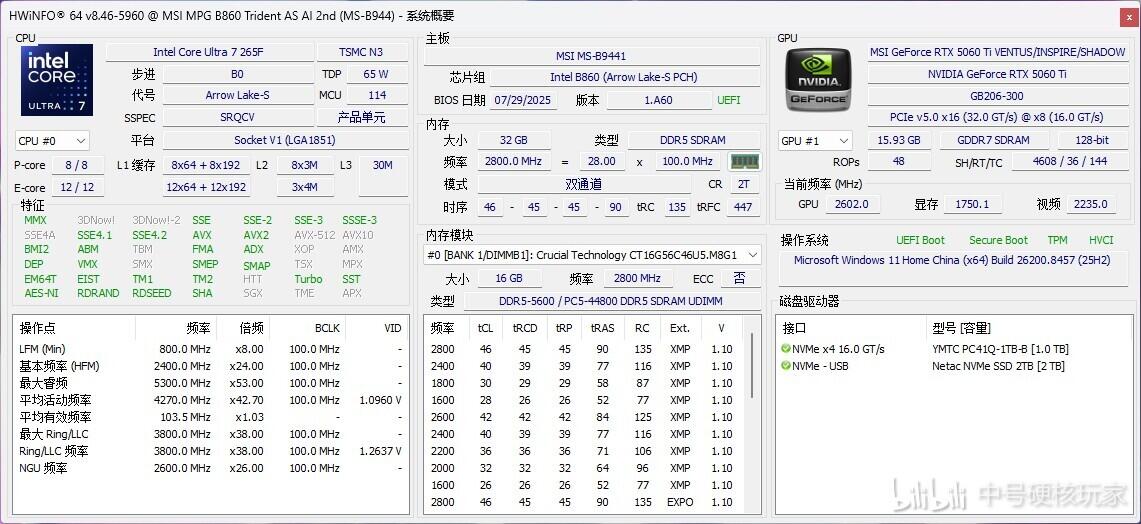Image resolution: width=1141 pixels, height=524 pixels.
Task: Click the tRAS column header
Action: (603, 328)
